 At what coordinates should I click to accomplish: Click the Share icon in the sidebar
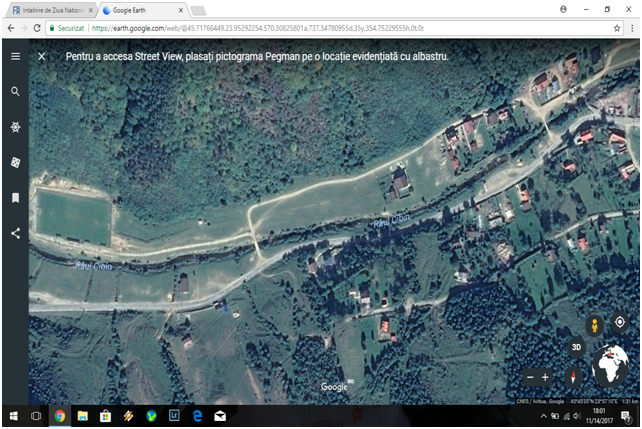click(15, 233)
